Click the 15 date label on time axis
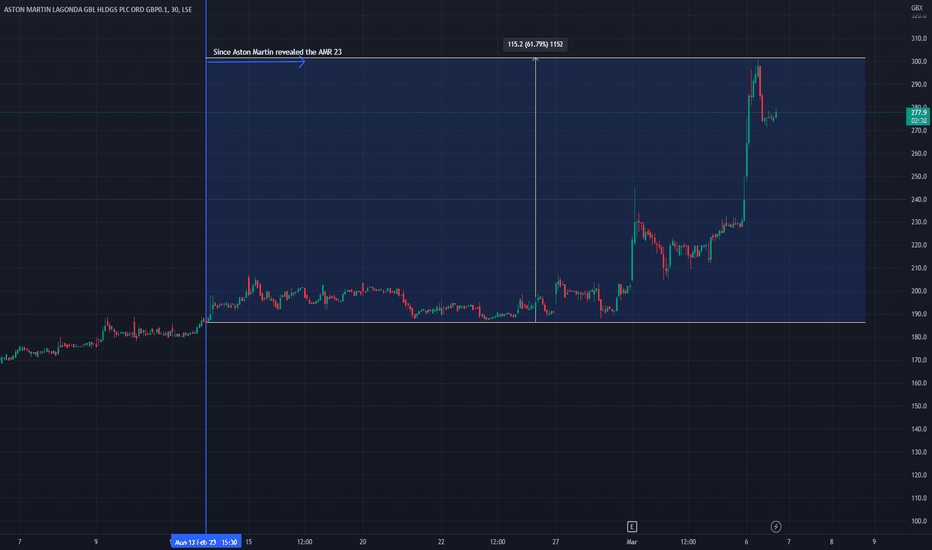Screen dimensions: 932x550 point(248,542)
